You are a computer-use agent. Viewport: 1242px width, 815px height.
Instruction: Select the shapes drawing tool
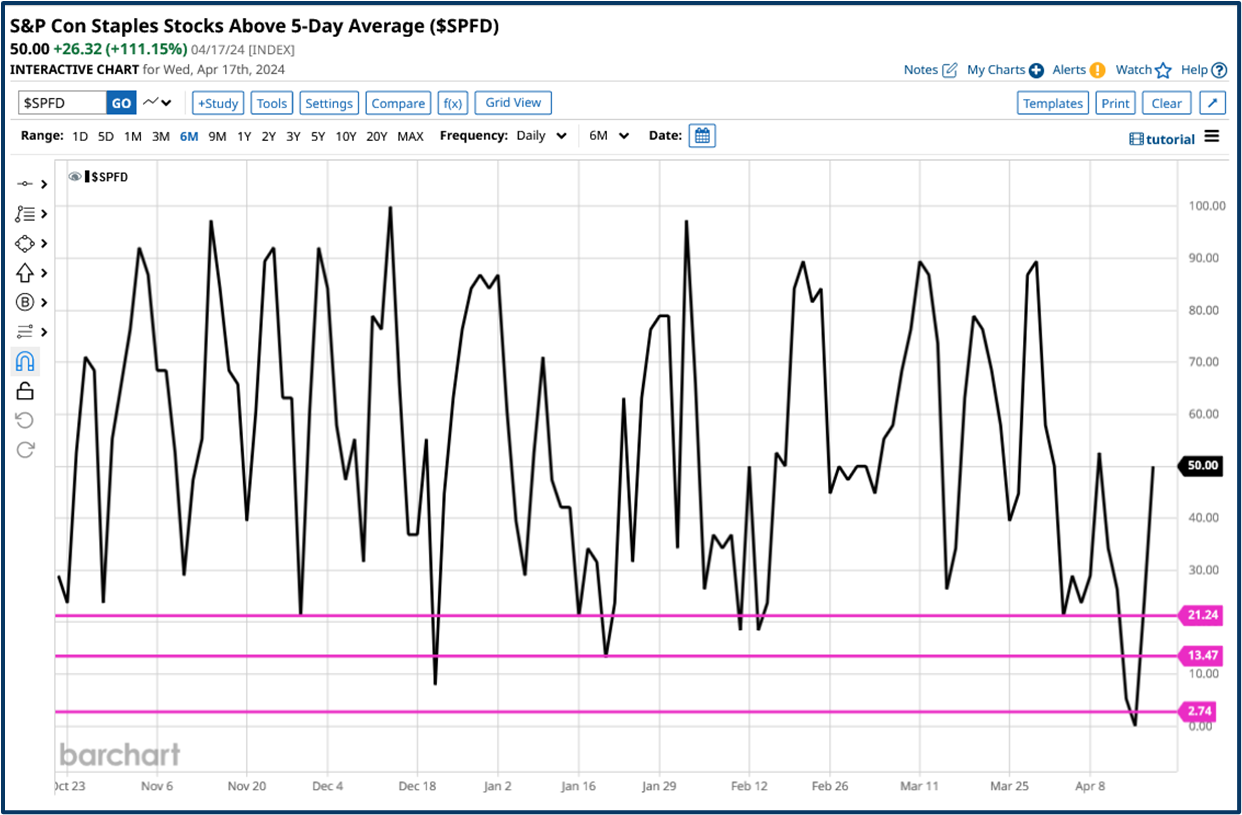coord(25,243)
